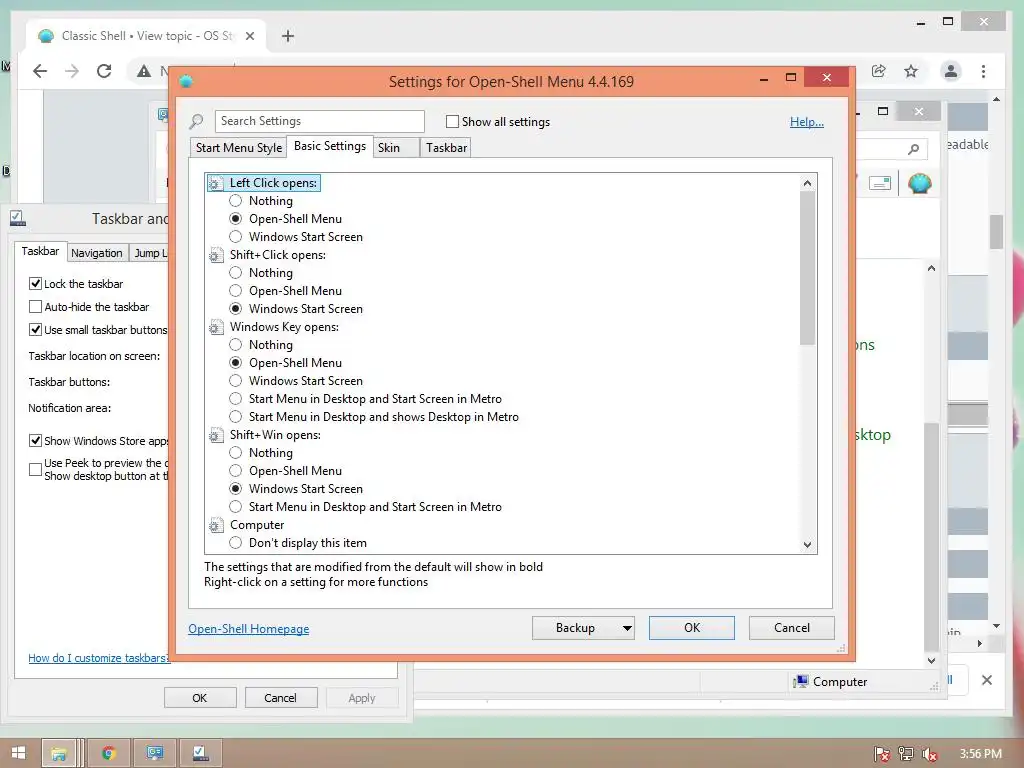This screenshot has width=1024, height=768.
Task: Click the search magnifier in the background window
Action: (913, 150)
